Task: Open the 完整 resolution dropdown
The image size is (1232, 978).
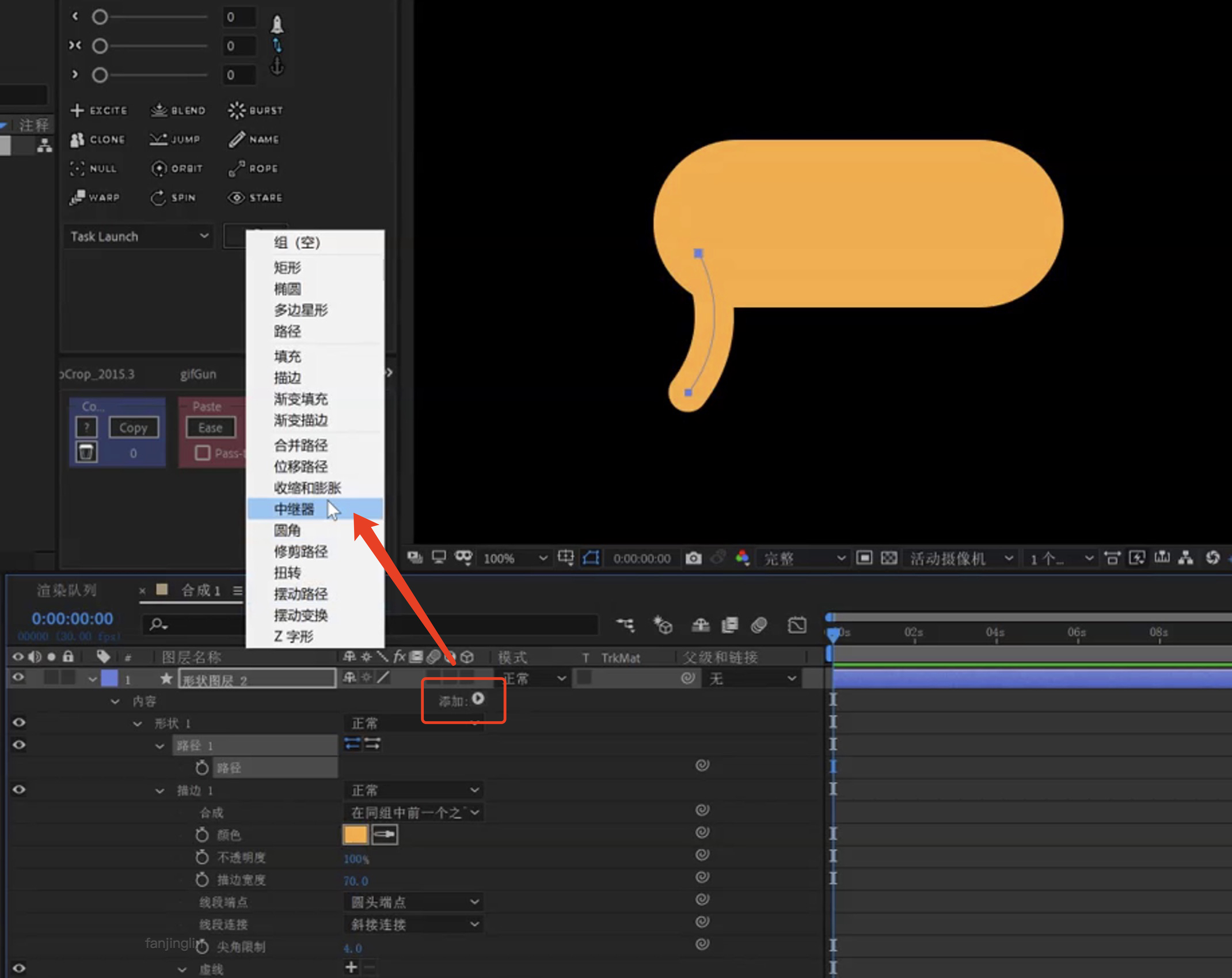Action: point(804,558)
